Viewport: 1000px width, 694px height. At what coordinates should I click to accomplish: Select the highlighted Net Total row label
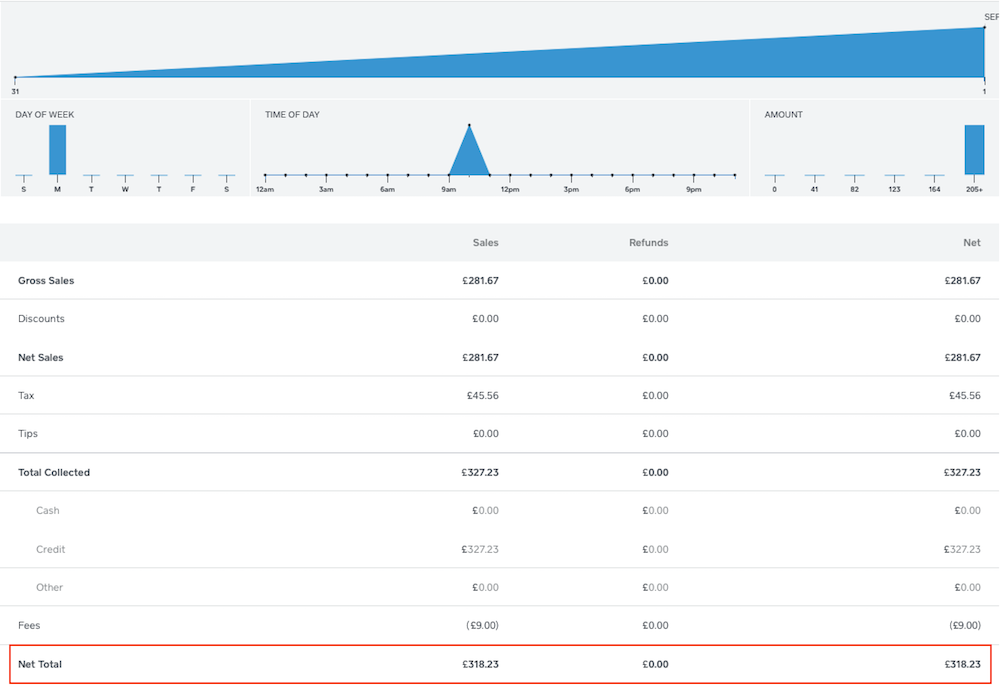point(40,664)
